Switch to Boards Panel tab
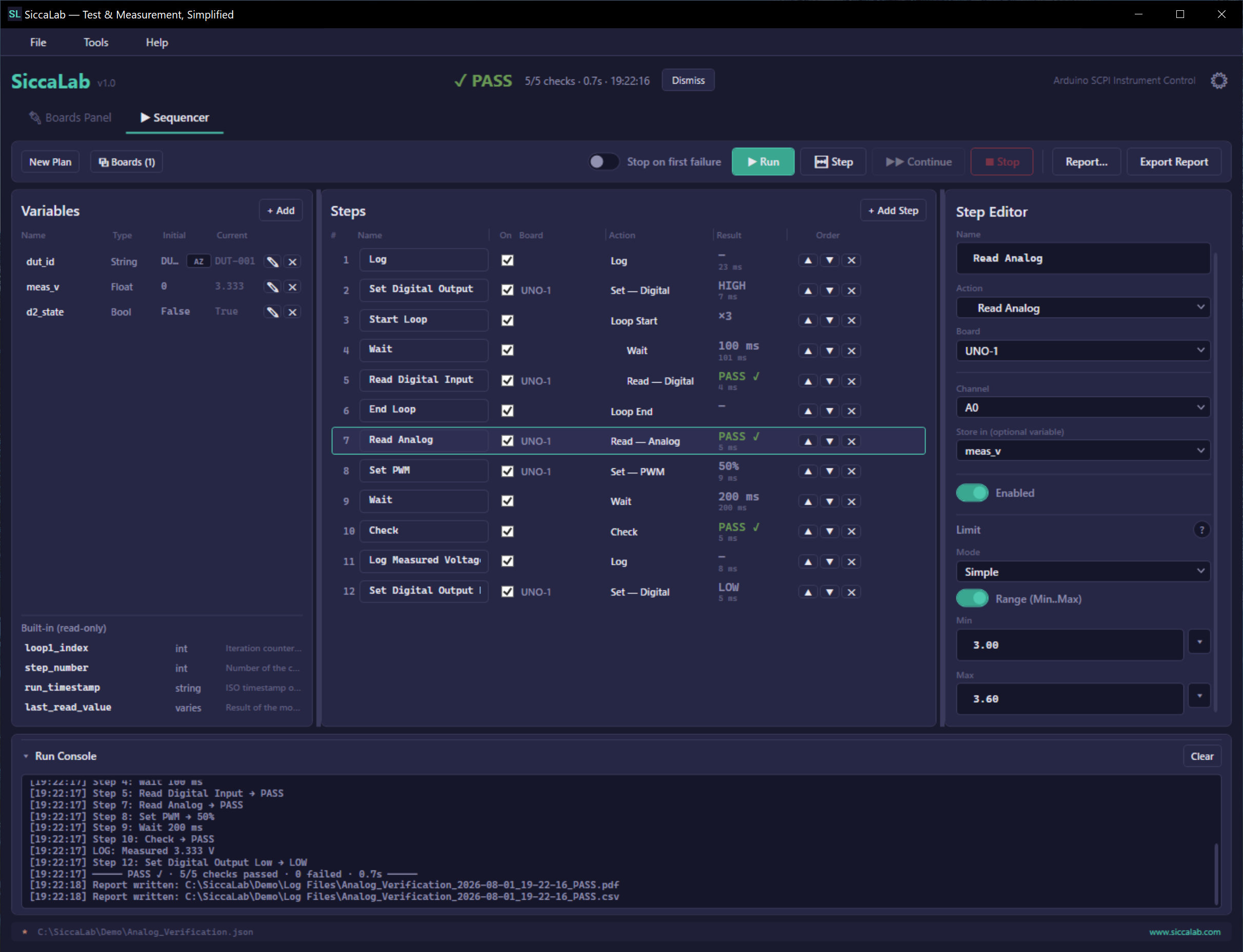 coord(70,117)
